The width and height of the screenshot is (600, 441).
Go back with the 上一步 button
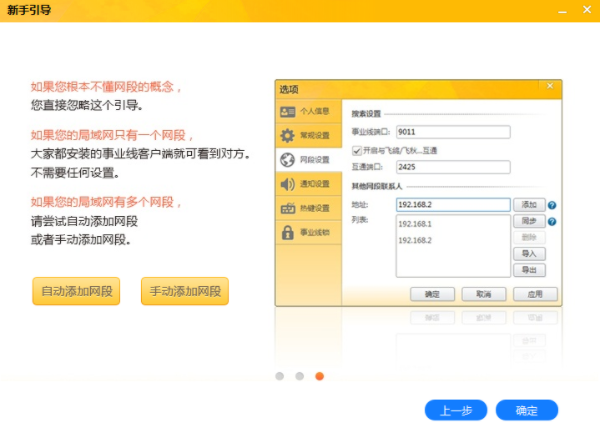(x=456, y=410)
